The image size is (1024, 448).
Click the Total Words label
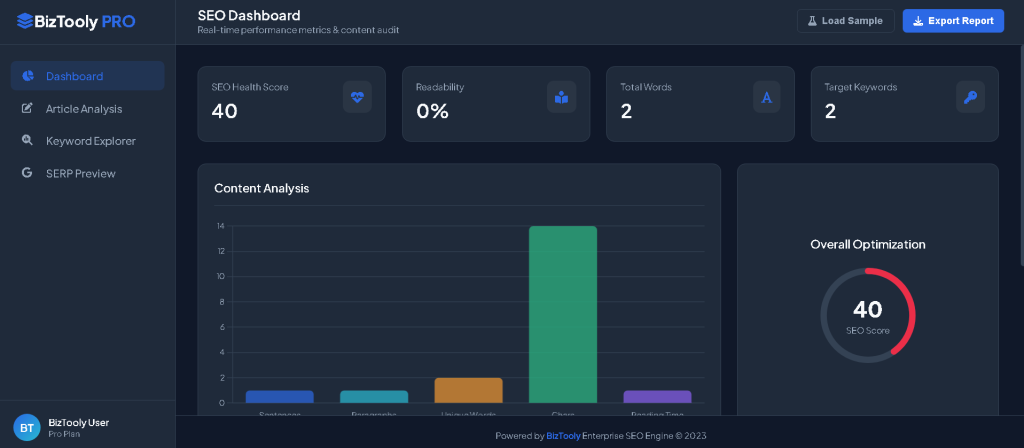pyautogui.click(x=646, y=87)
